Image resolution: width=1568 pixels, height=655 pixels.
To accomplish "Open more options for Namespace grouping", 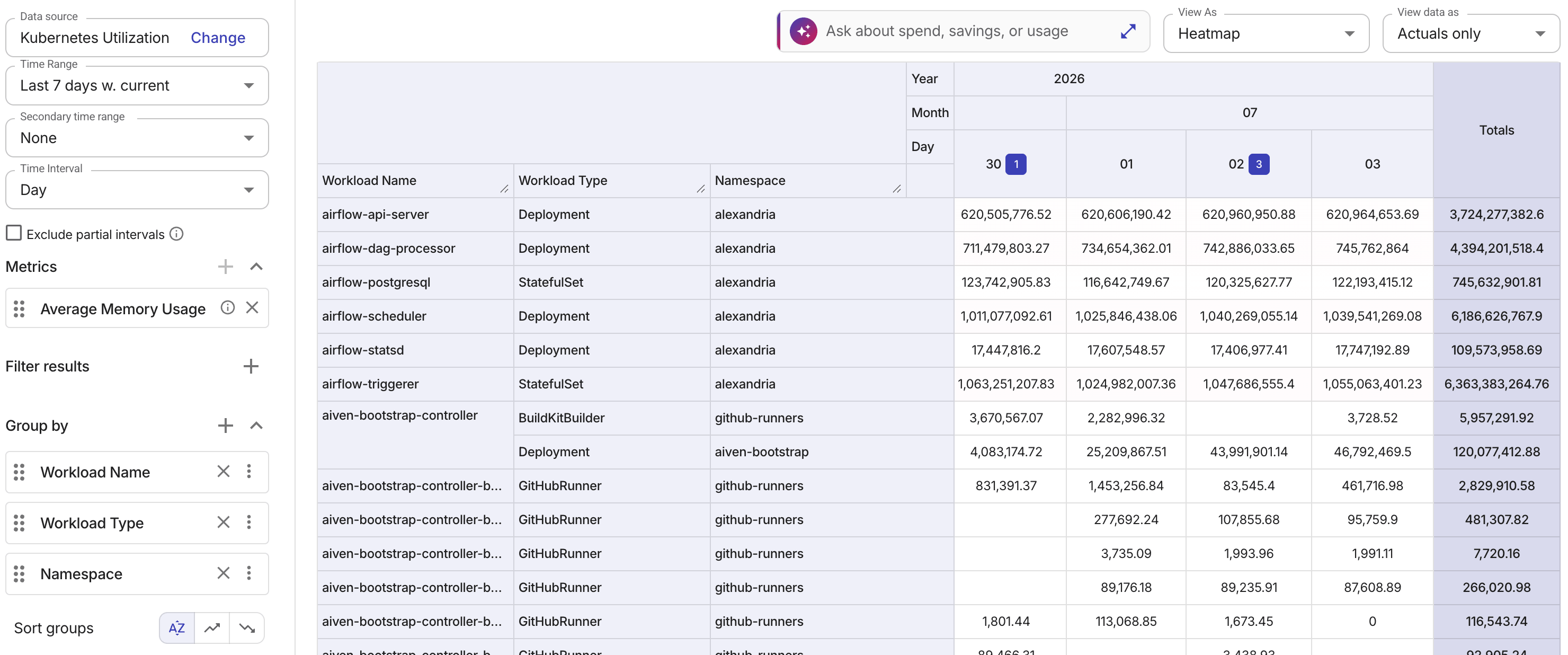I will tap(248, 573).
